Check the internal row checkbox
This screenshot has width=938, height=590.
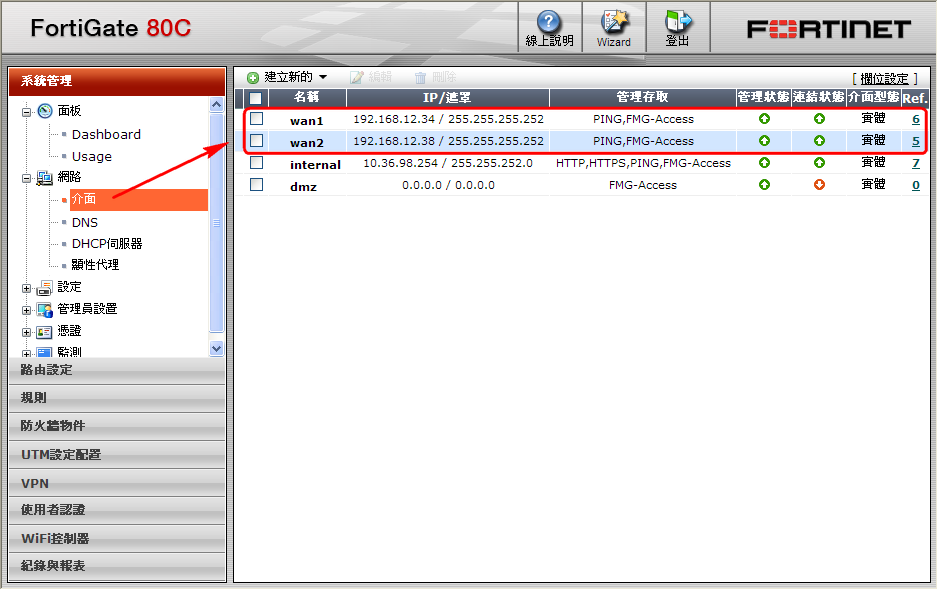click(x=257, y=162)
